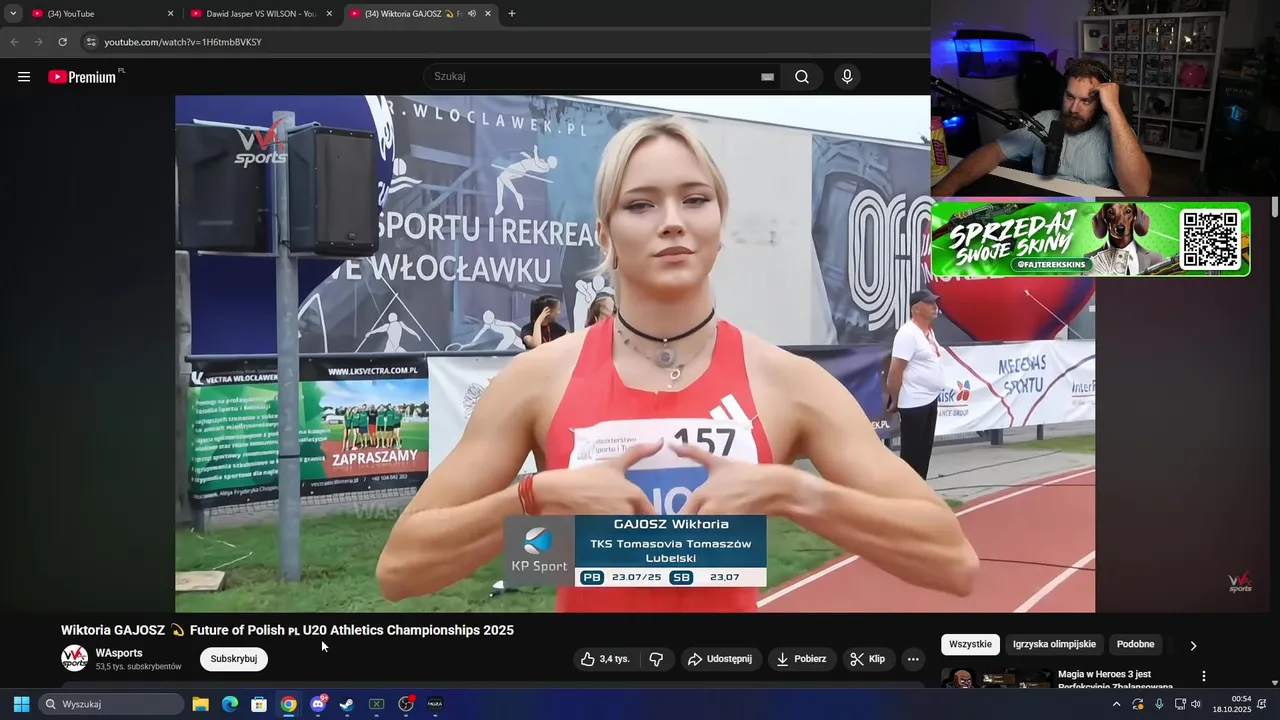The height and width of the screenshot is (720, 1280).
Task: Open OBS Studio from taskbar
Action: [406, 704]
